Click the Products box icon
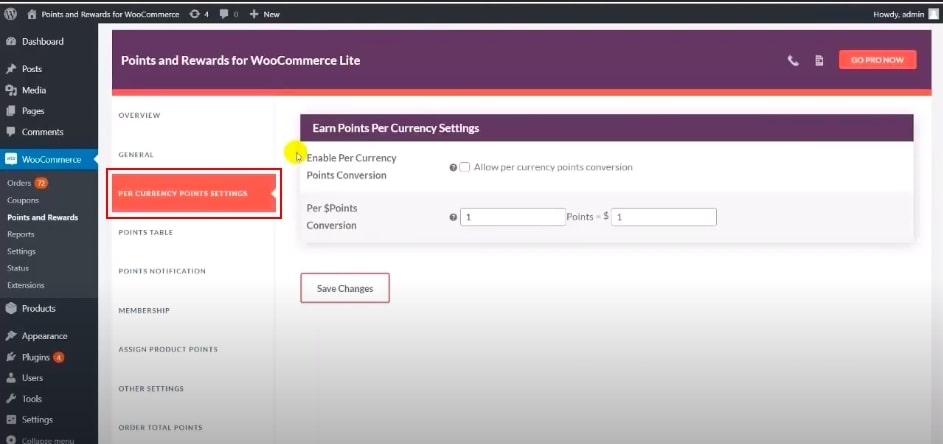 11,309
